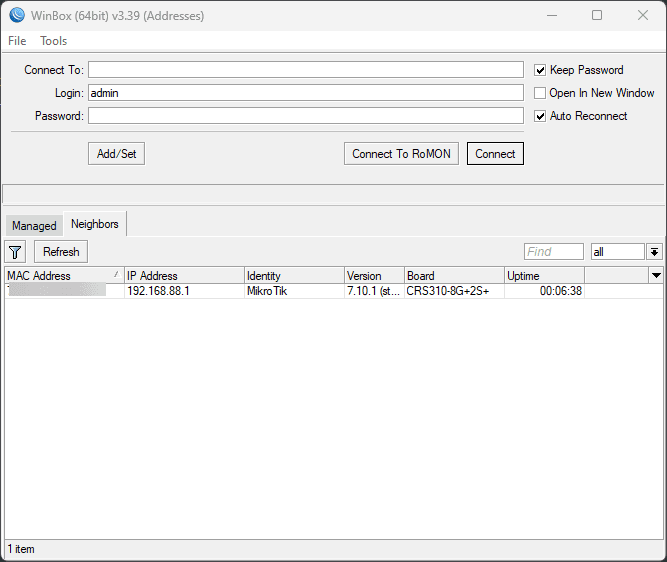The width and height of the screenshot is (667, 562).
Task: Click the WinBox logo in the title bar
Action: [17, 15]
